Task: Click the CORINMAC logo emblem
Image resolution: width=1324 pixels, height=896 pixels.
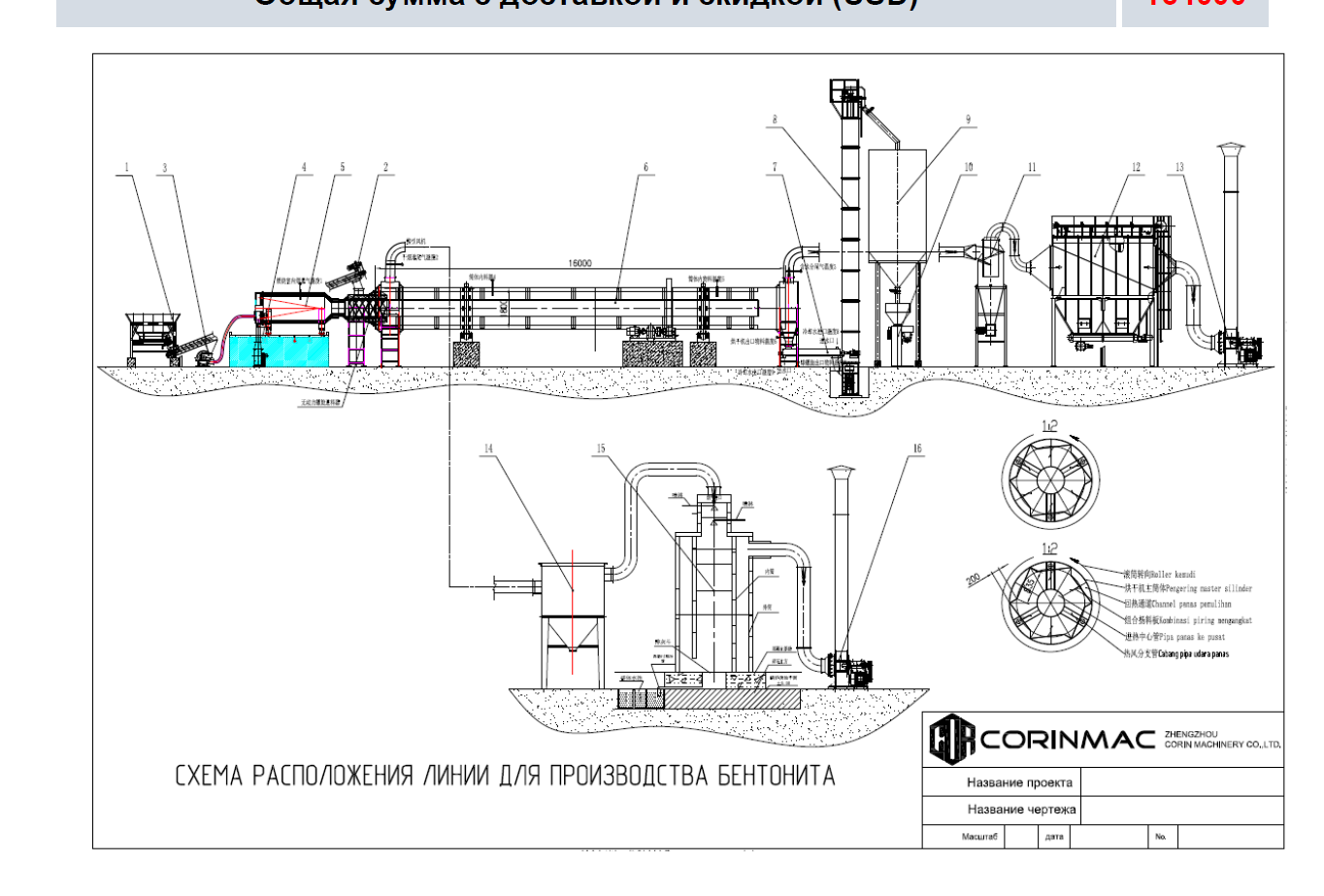Action: 951,740
